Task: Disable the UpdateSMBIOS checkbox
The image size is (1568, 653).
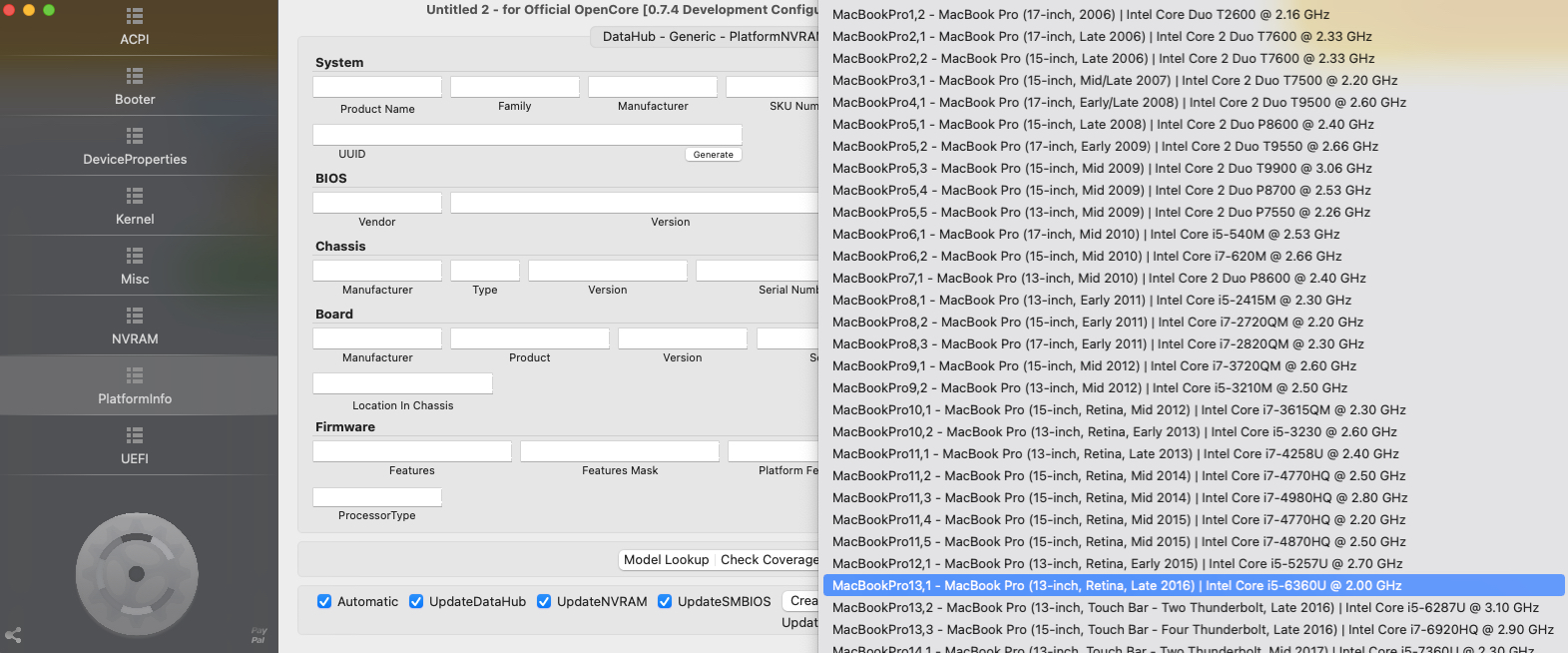Action: [665, 601]
